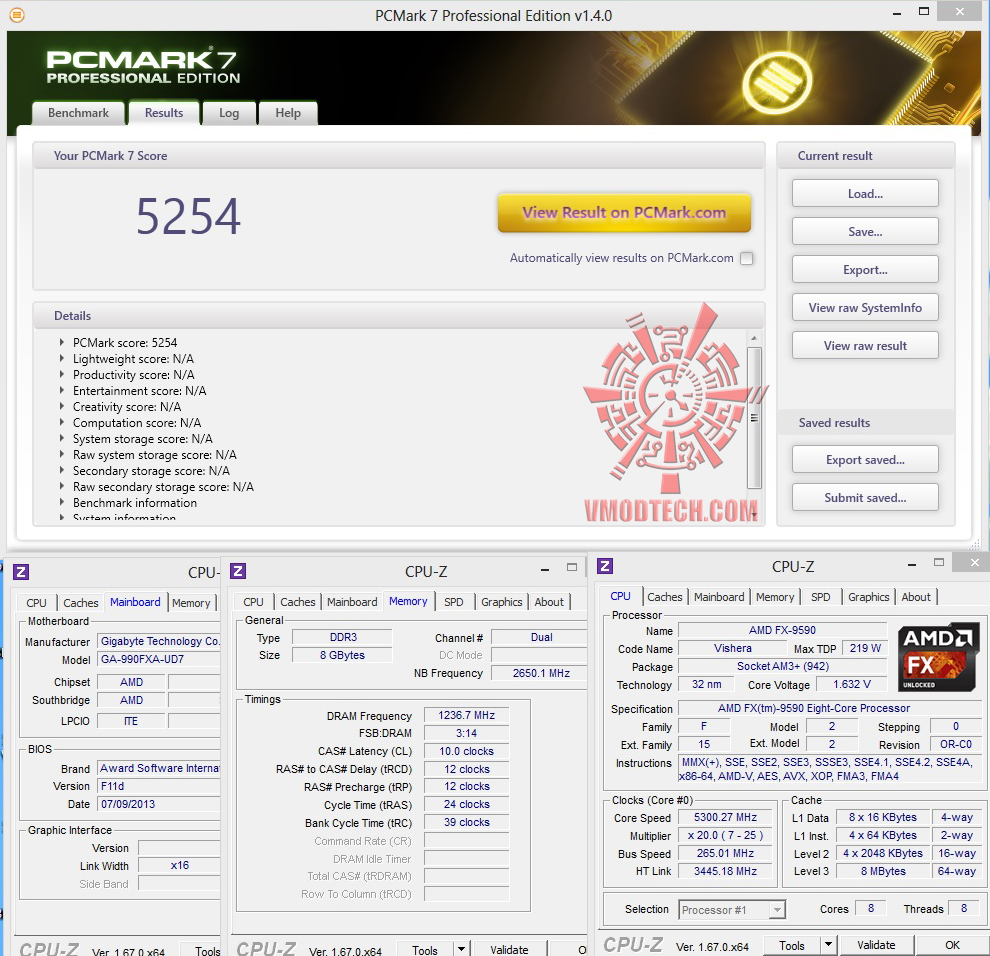Expand the Creativity score row
This screenshot has width=990, height=956.
62,406
